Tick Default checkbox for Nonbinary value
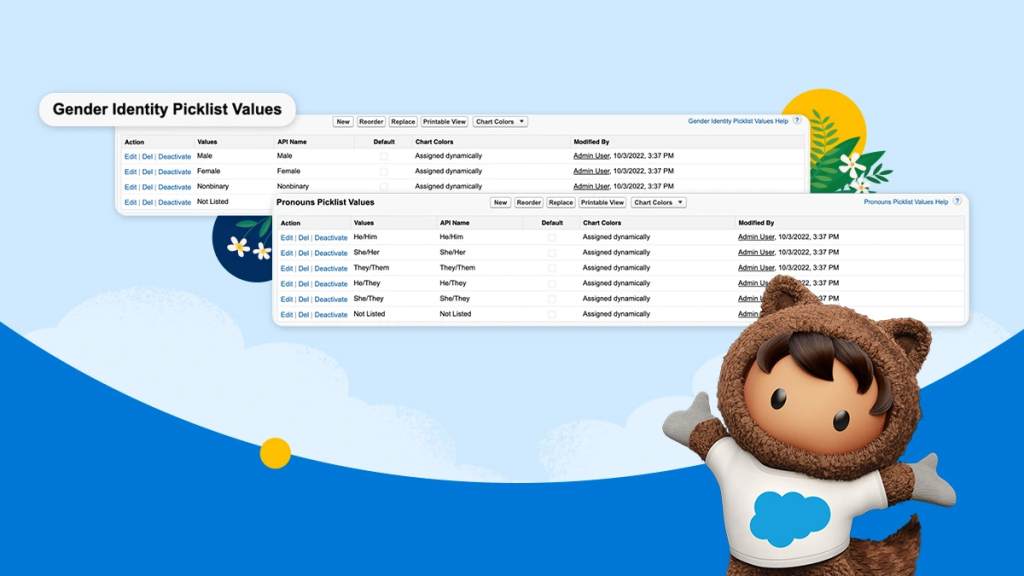This screenshot has height=576, width=1024. pyautogui.click(x=383, y=186)
